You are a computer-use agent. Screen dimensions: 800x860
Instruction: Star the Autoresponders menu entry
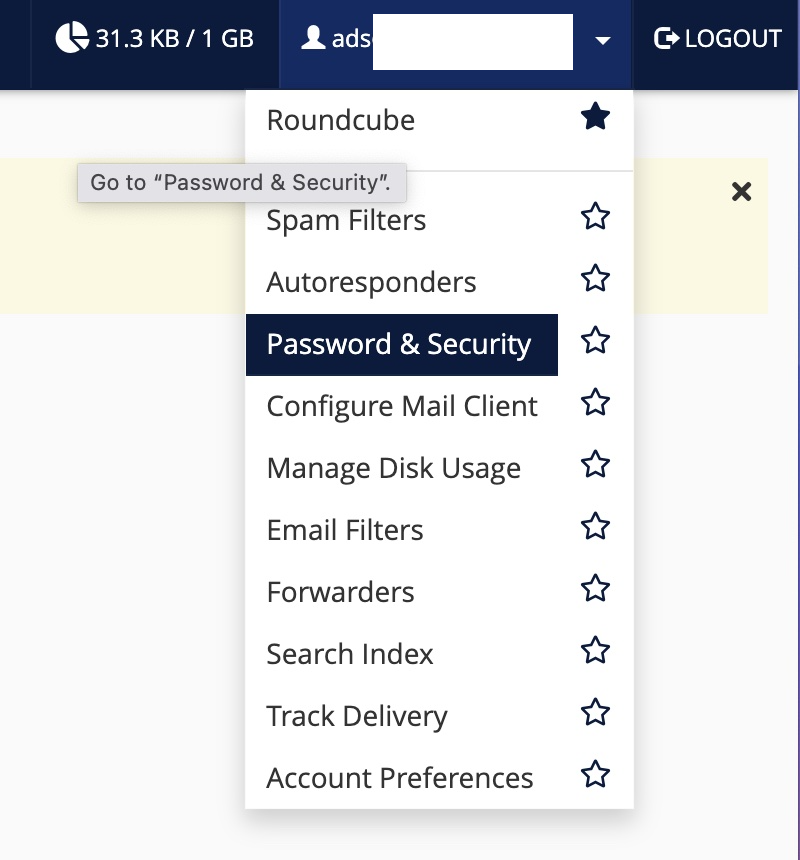595,279
